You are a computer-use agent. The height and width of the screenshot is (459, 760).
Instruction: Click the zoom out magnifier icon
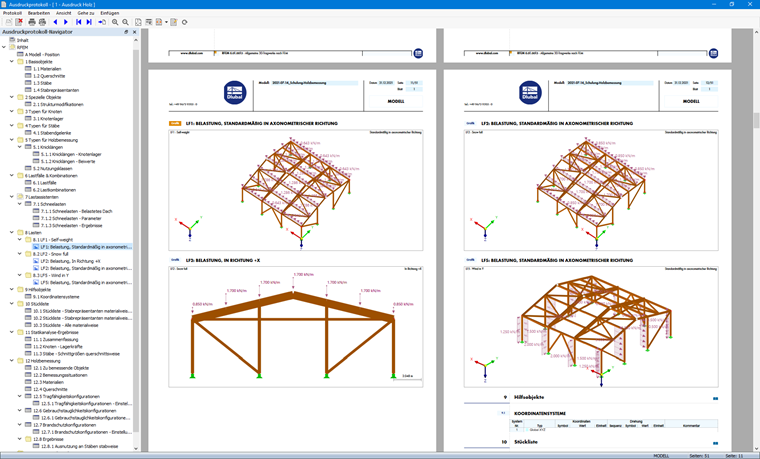tap(126, 22)
